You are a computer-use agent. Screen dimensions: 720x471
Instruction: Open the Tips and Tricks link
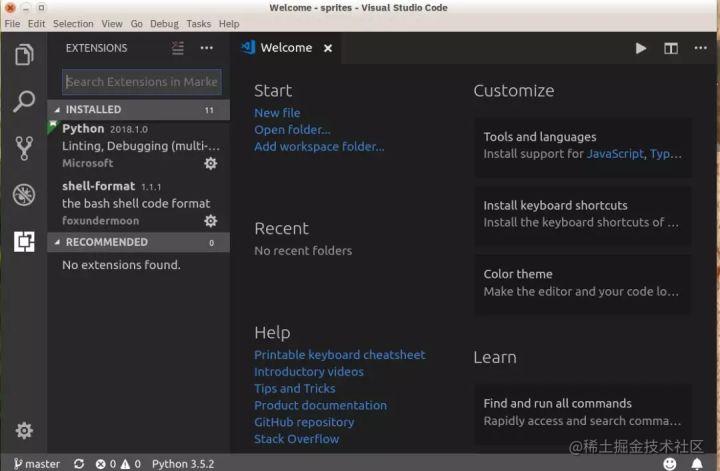[x=295, y=389]
